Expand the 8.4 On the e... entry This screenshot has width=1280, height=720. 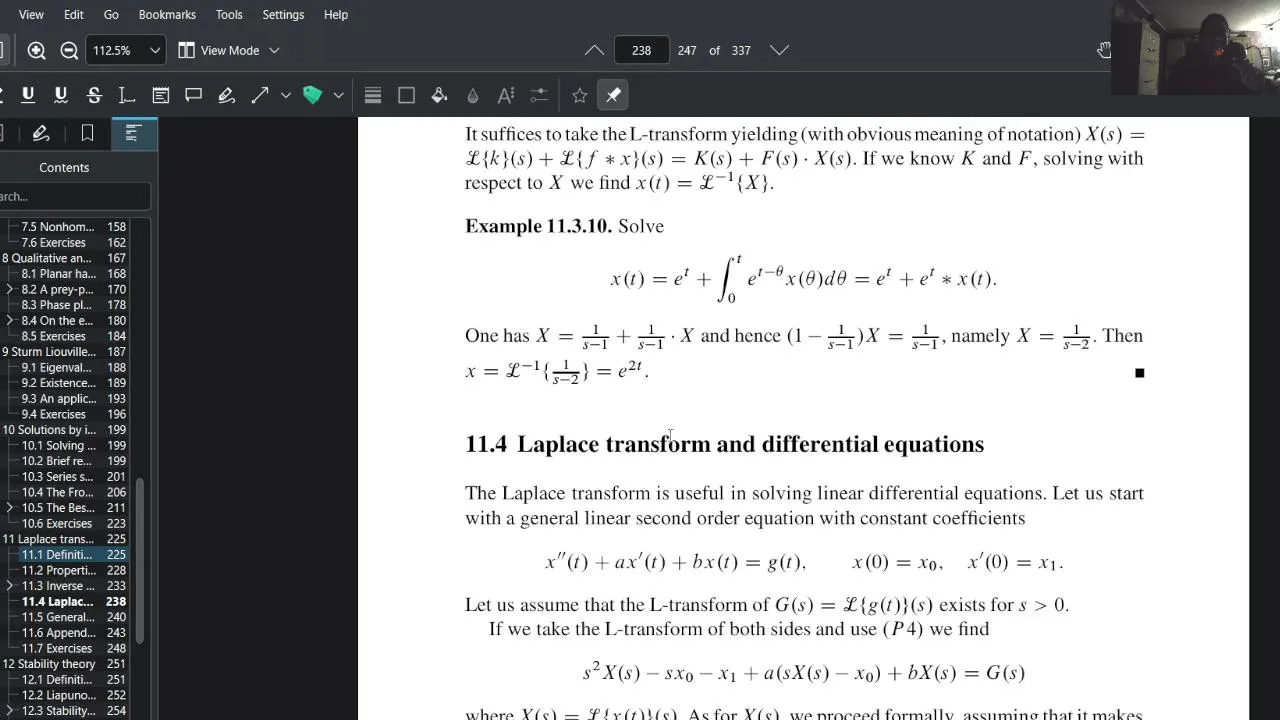tap(10, 320)
